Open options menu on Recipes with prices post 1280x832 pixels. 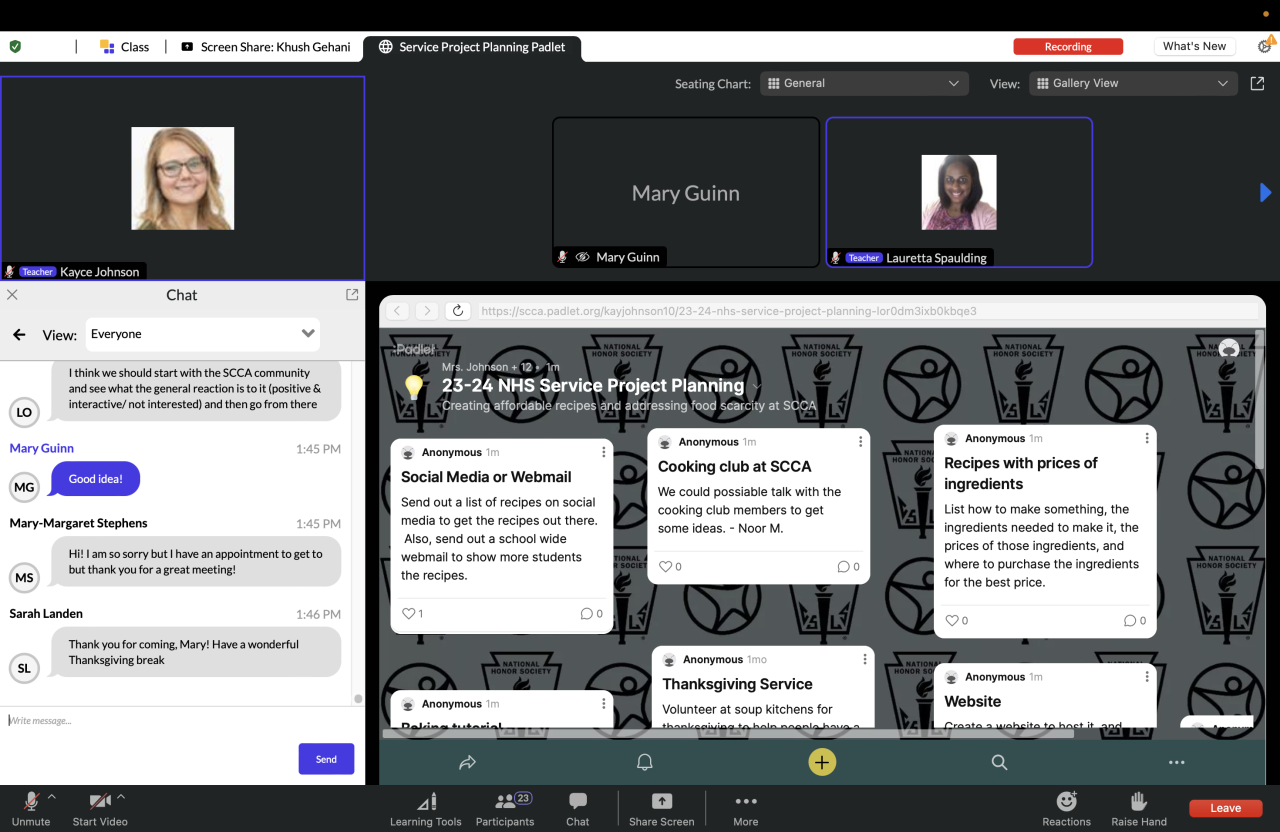pyautogui.click(x=1147, y=439)
